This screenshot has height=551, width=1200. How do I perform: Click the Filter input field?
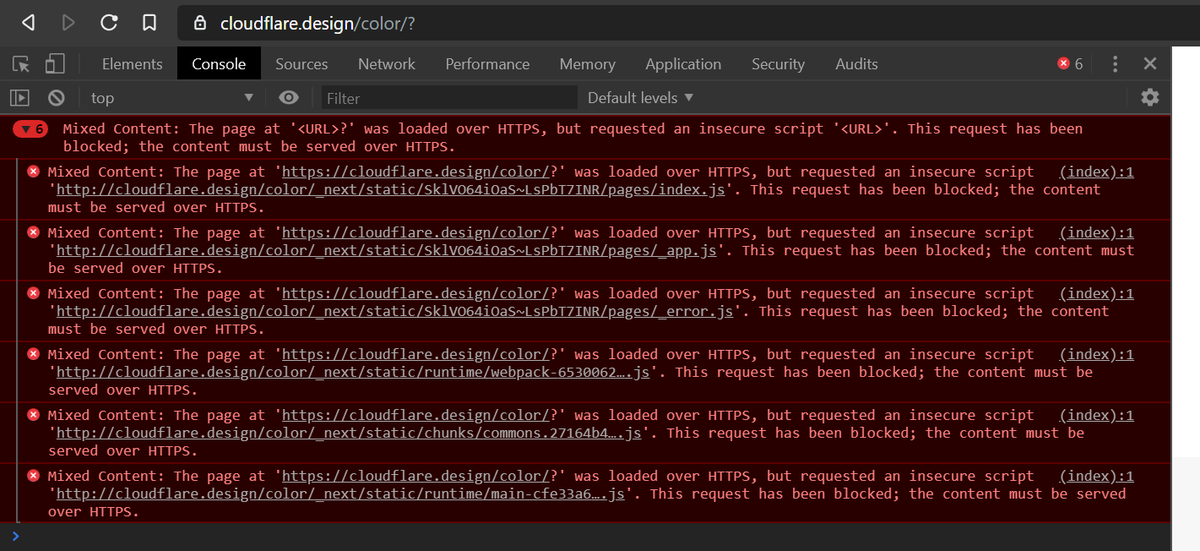click(x=448, y=98)
